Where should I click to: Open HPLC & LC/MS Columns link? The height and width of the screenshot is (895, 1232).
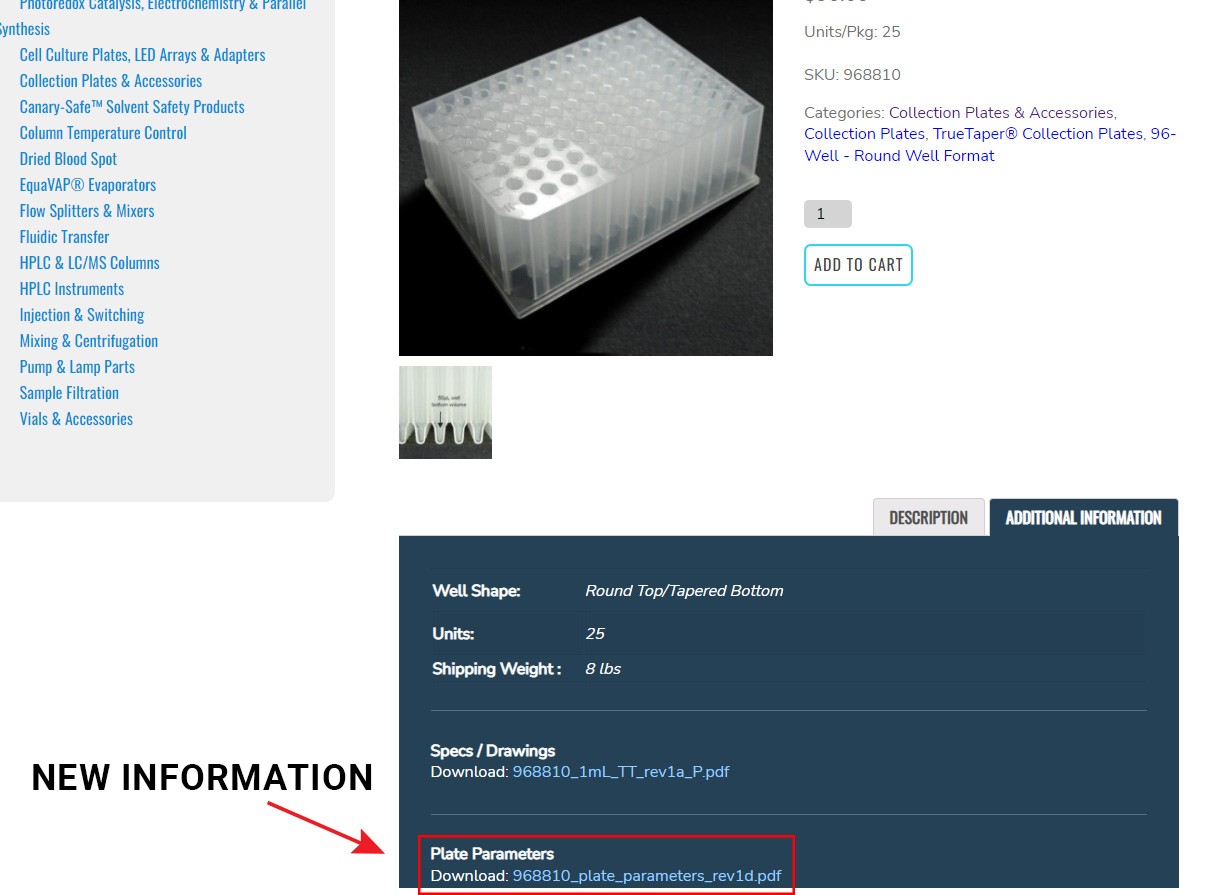coord(90,263)
